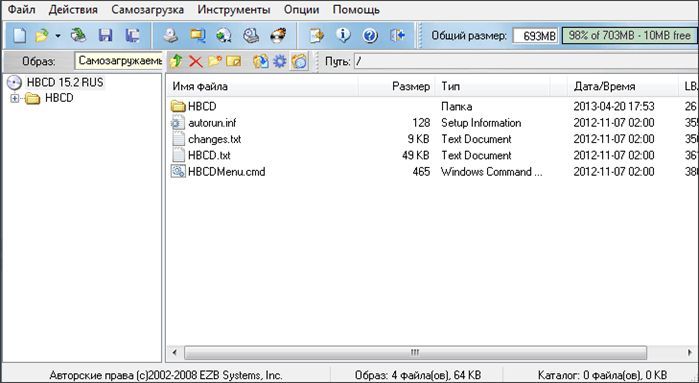Click the Путь path field
699x383 pixels.
click(526, 61)
